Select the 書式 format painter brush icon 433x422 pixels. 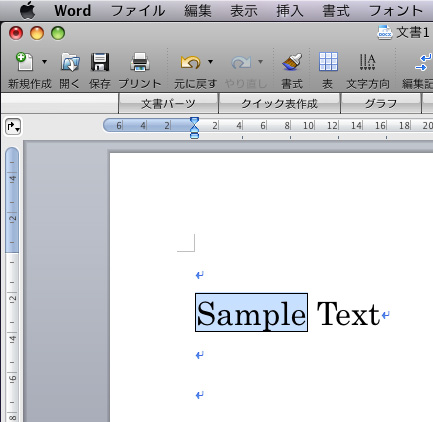[292, 62]
